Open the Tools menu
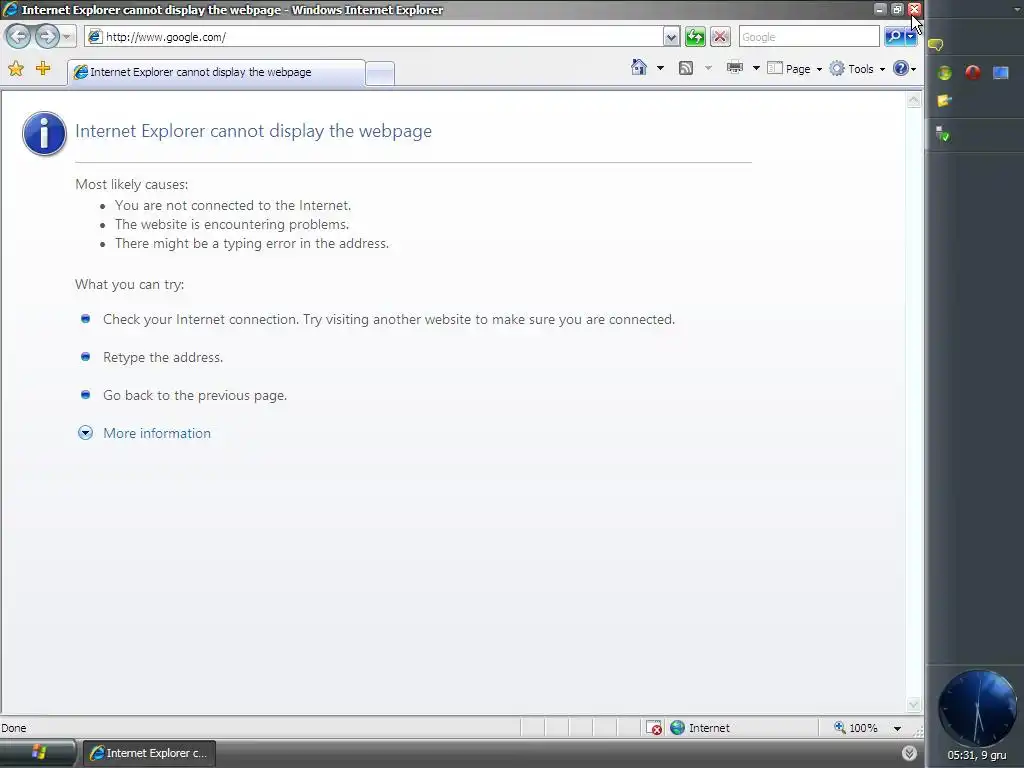 (857, 69)
